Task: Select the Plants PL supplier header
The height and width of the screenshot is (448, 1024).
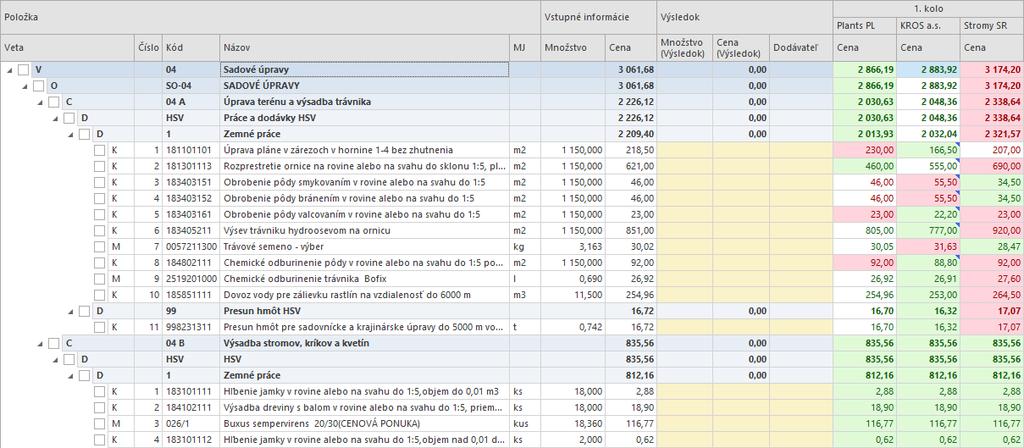Action: 865,26
